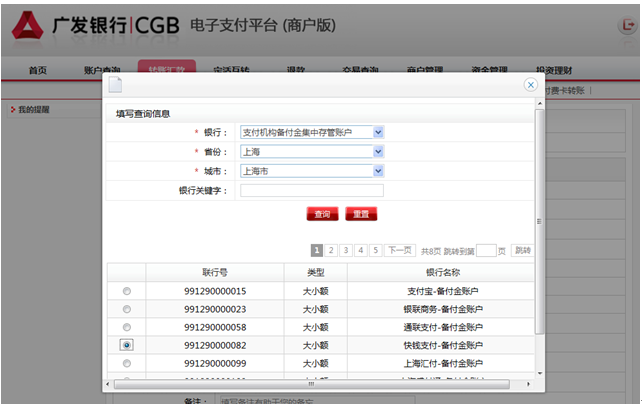This screenshot has height=407, width=642.
Task: Open the 资金管理 tab
Action: [x=489, y=70]
